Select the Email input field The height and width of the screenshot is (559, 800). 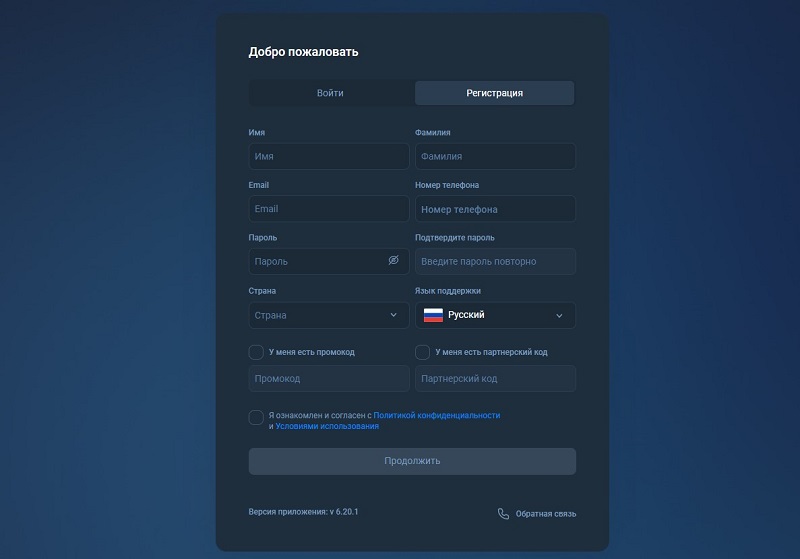click(328, 209)
